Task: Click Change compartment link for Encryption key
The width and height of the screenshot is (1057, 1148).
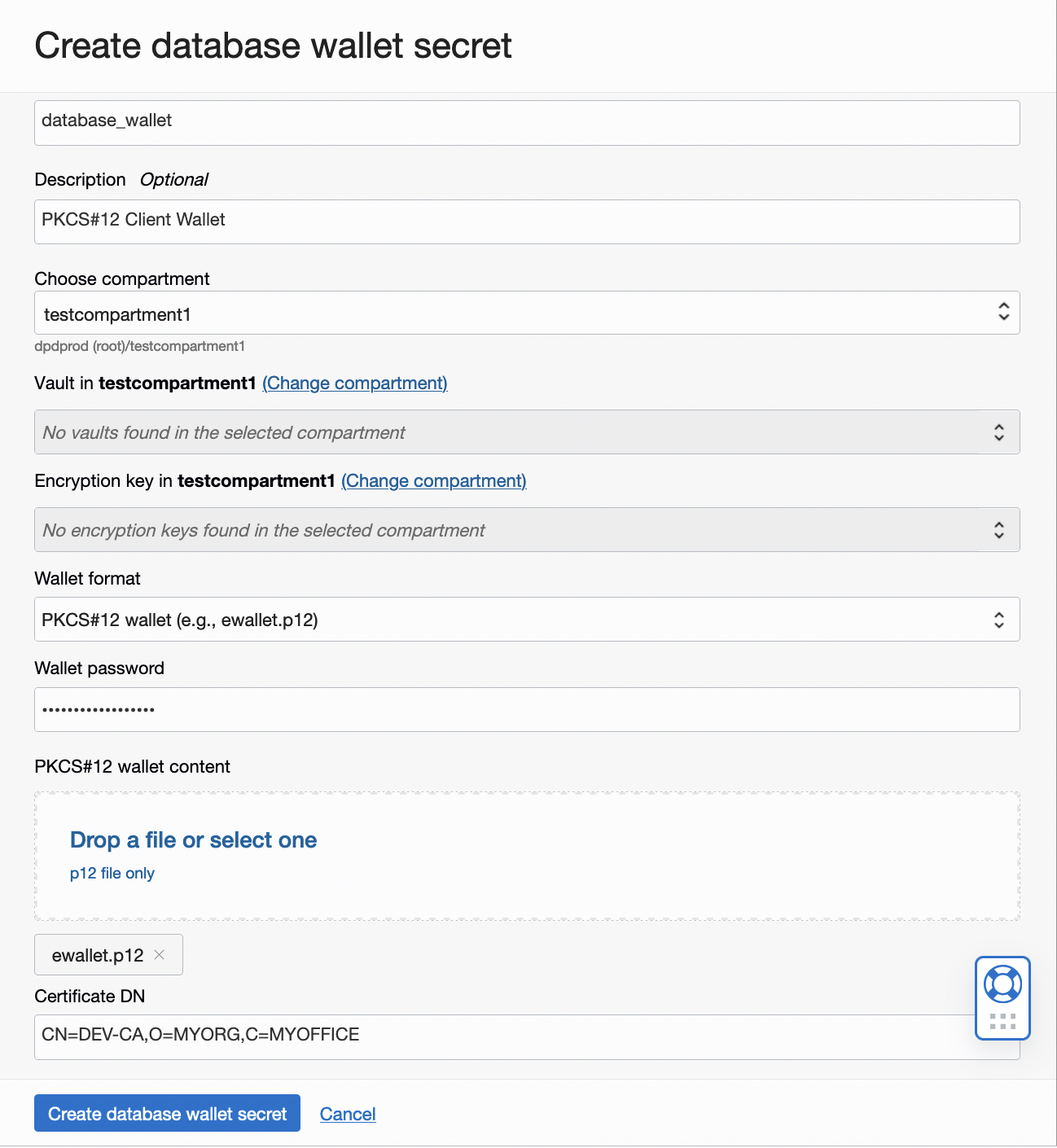Action: [434, 481]
